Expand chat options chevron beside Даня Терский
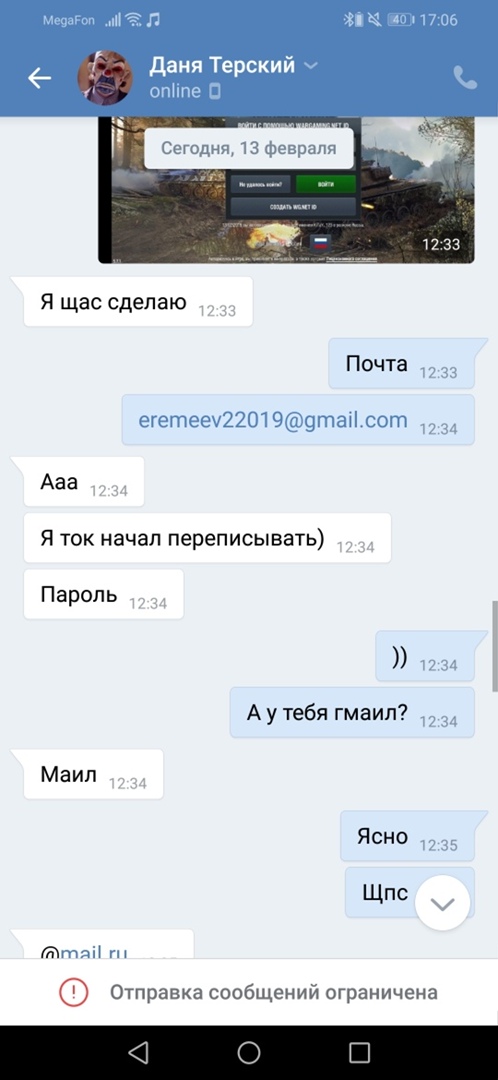The height and width of the screenshot is (1080, 498). [311, 65]
